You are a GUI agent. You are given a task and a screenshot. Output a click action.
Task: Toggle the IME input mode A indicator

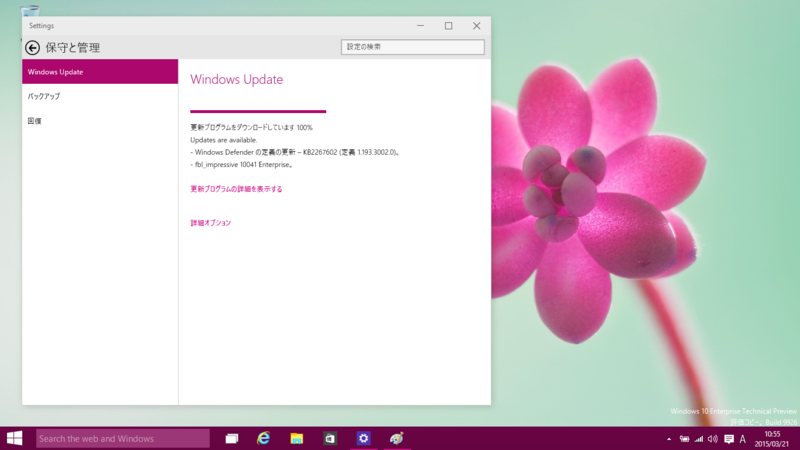click(742, 439)
